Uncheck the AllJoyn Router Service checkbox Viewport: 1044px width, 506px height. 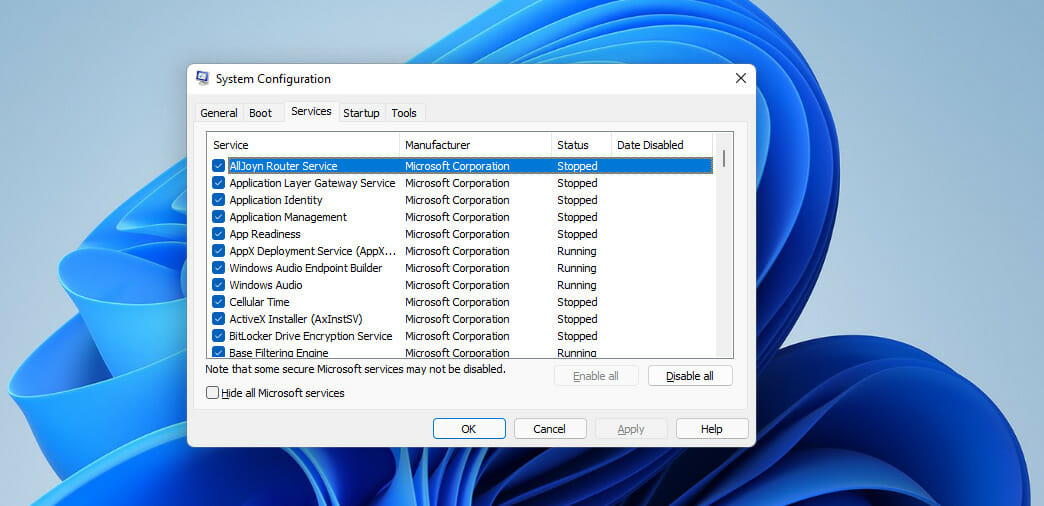pyautogui.click(x=218, y=166)
